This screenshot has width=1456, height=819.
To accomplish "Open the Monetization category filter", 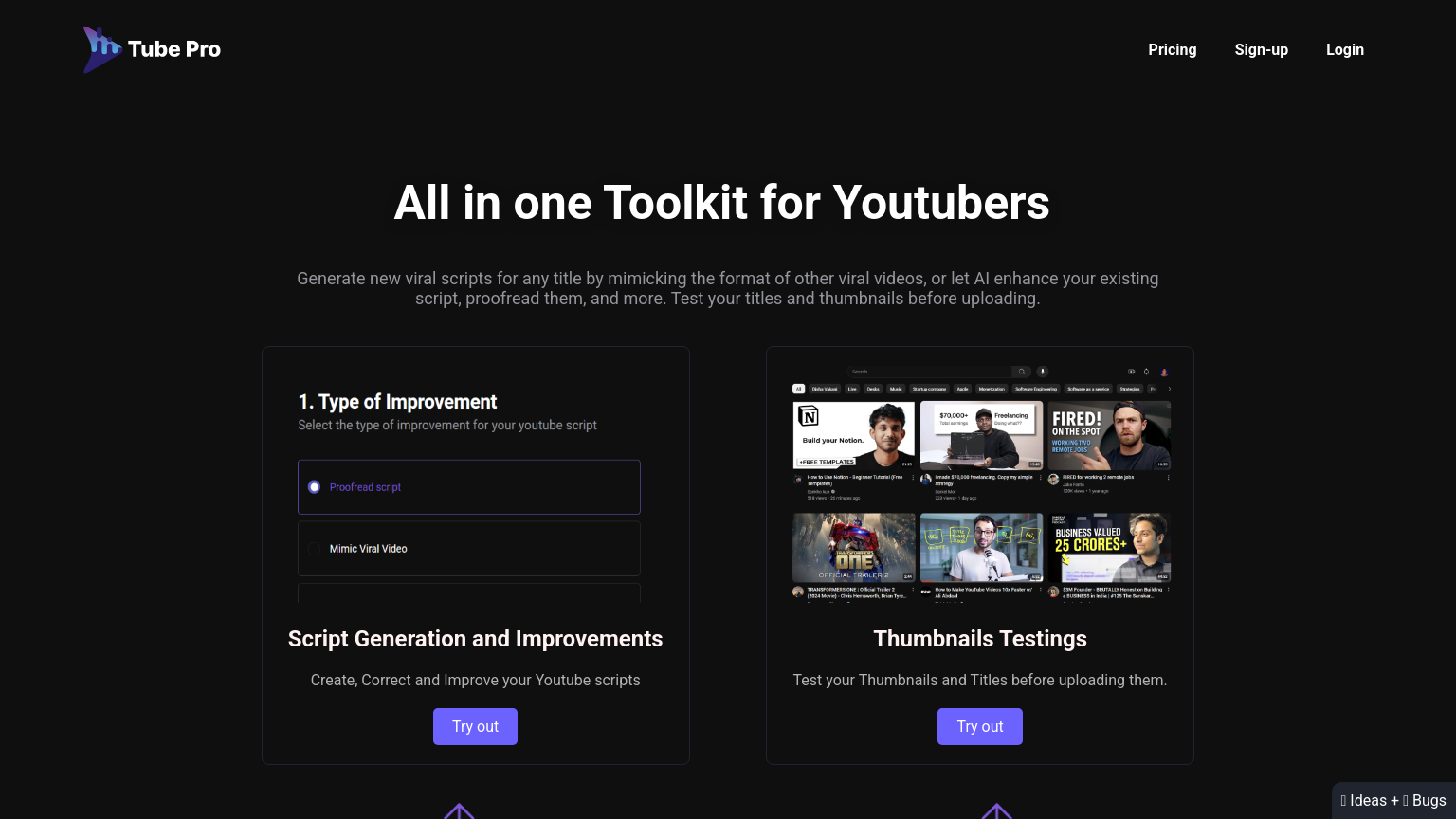I will (992, 389).
